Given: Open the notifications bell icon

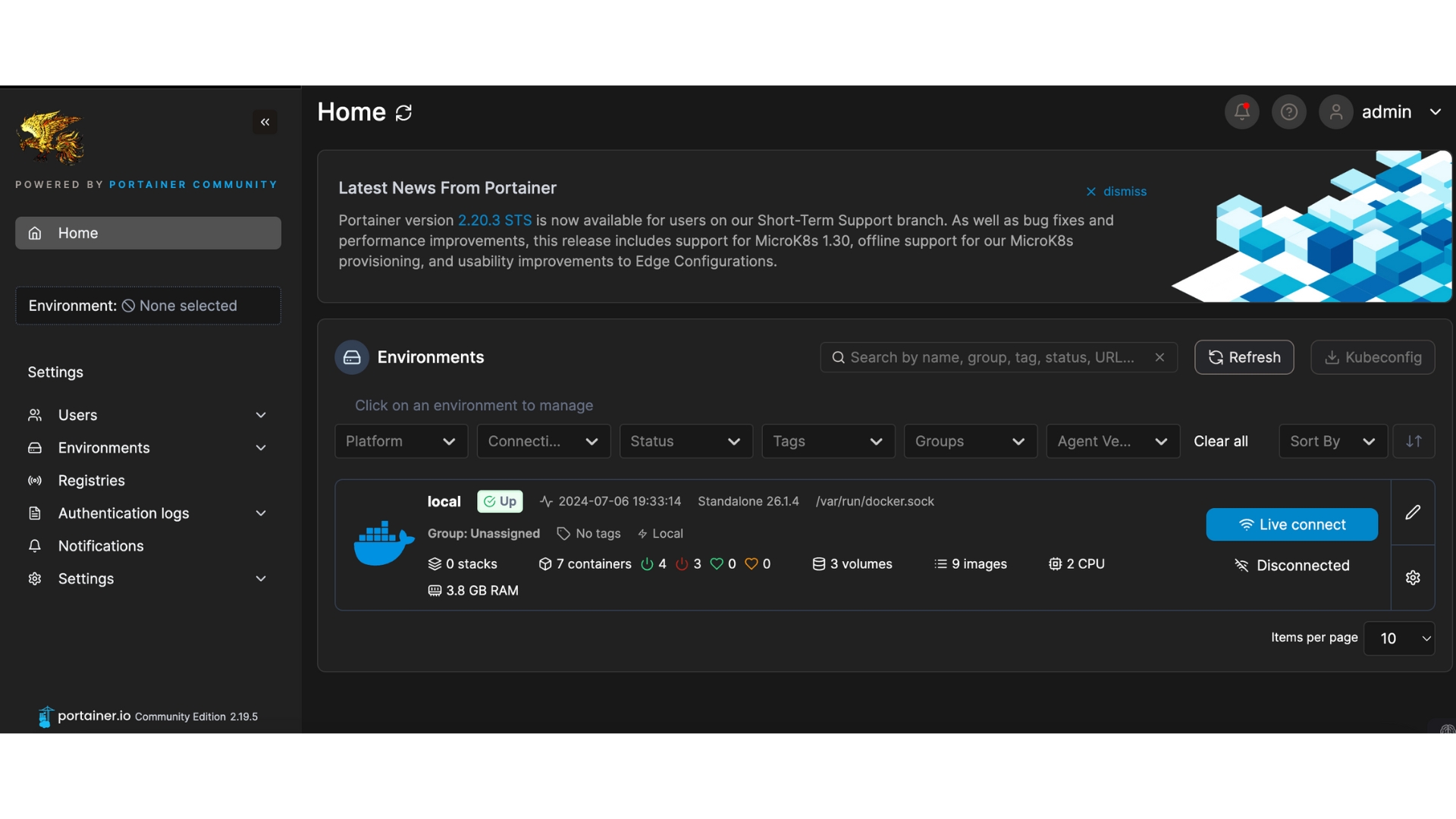Looking at the screenshot, I should (x=1241, y=112).
